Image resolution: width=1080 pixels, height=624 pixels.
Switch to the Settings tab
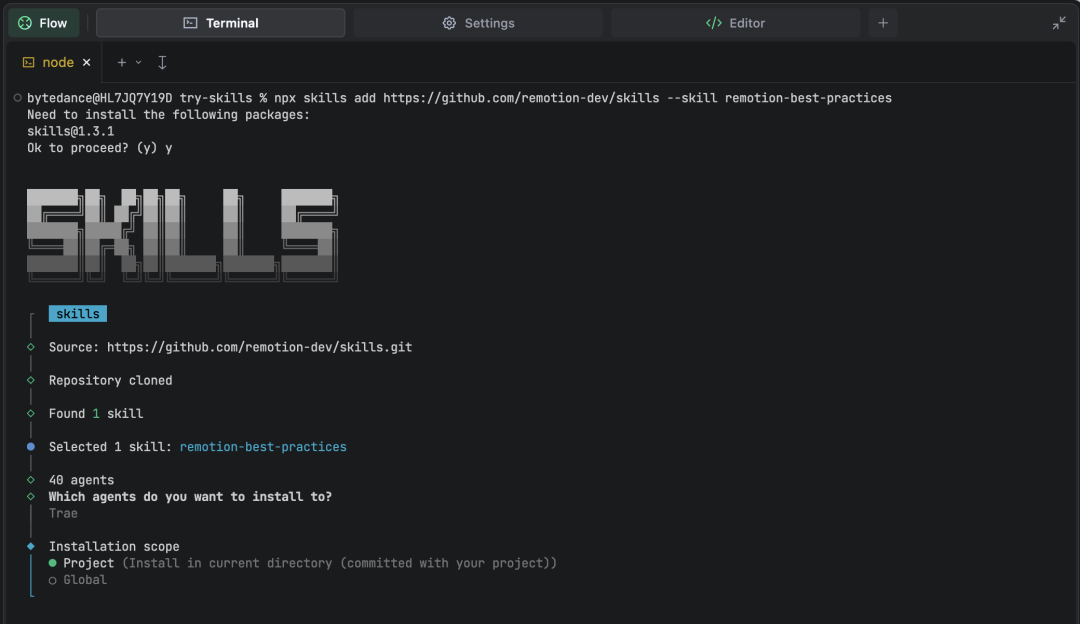pyautogui.click(x=478, y=23)
